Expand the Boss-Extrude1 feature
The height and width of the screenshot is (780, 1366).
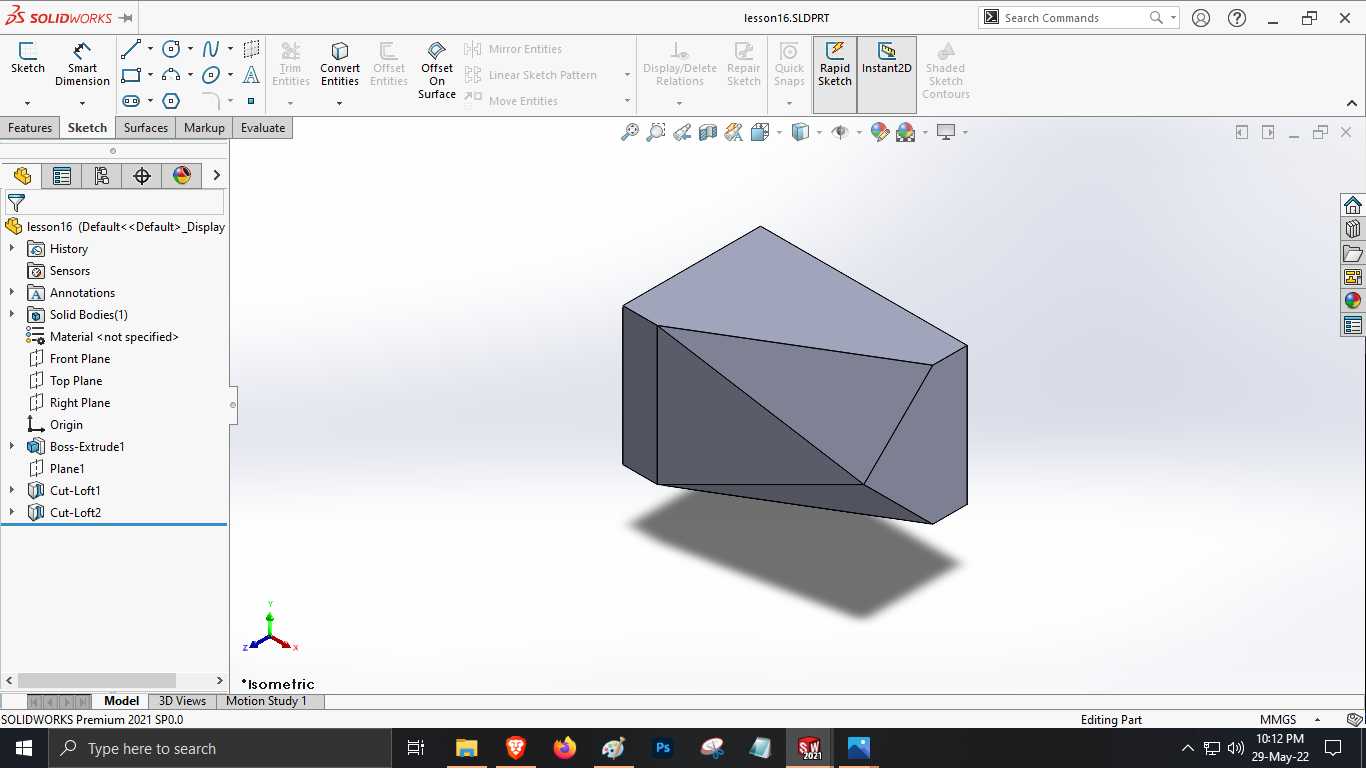pyautogui.click(x=12, y=446)
